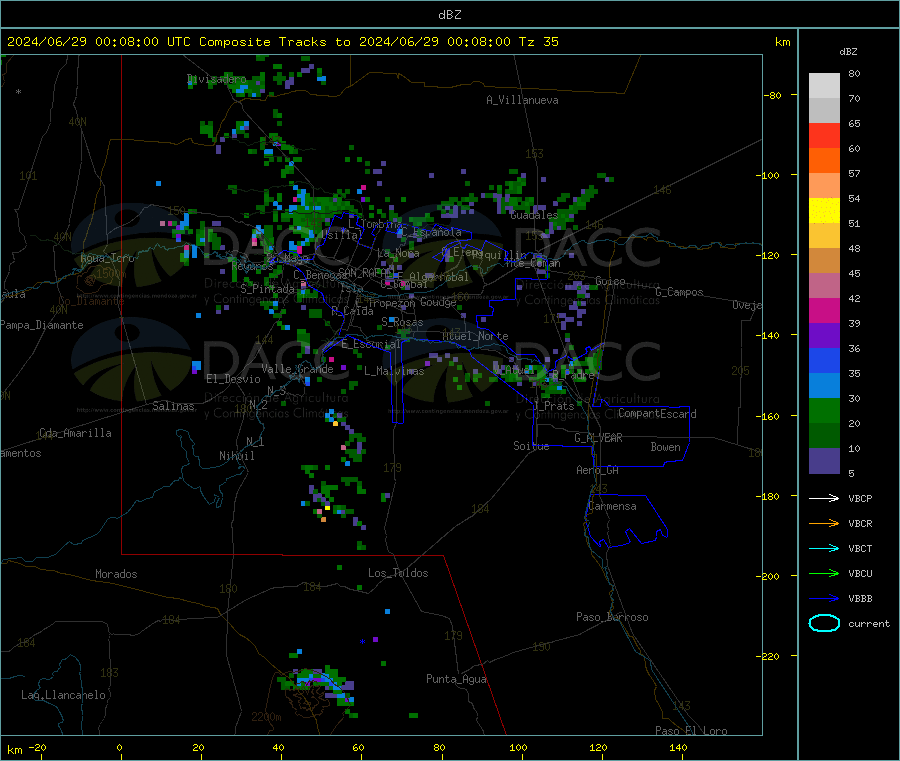Click the Paso_El_Loro map label

691,731
